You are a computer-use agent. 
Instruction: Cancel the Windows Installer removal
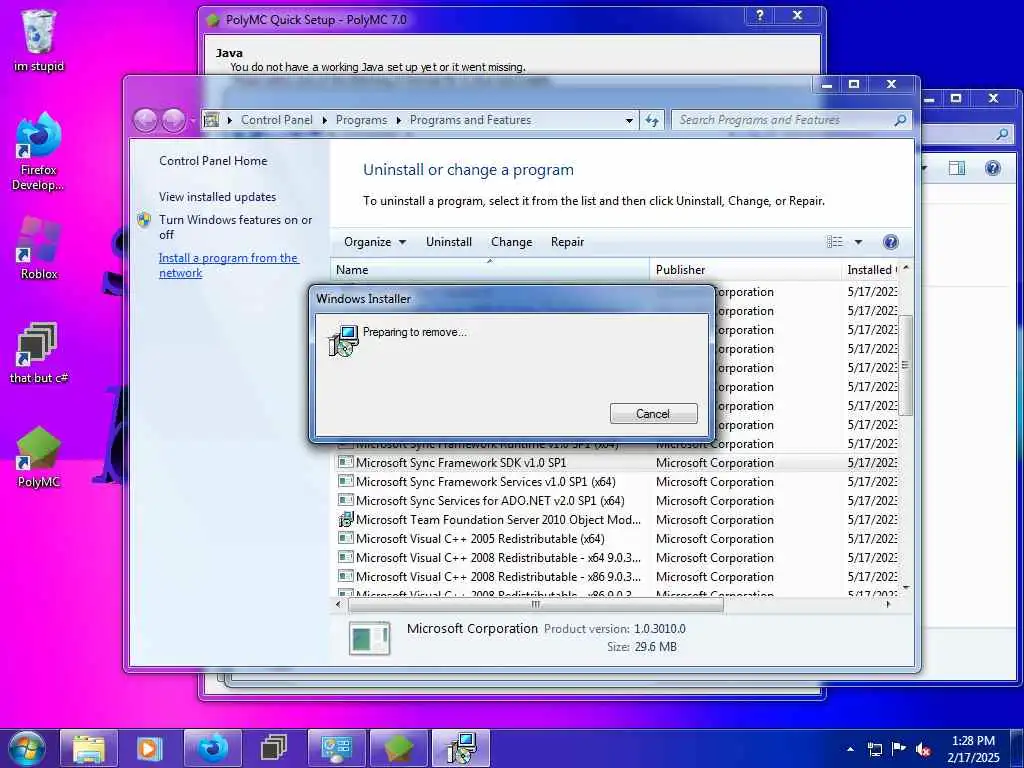pyautogui.click(x=653, y=413)
